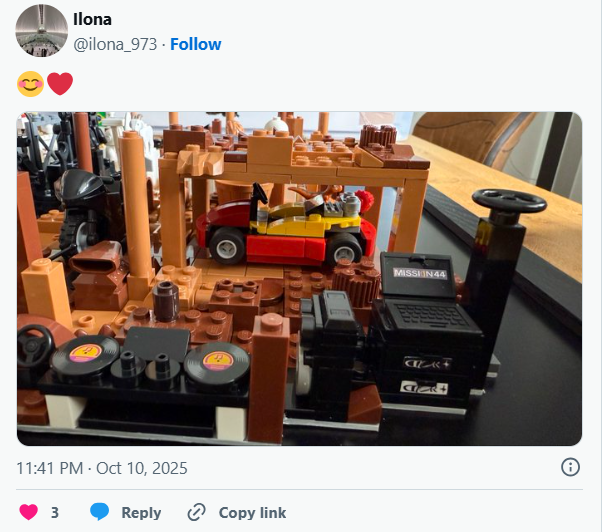Open the Ilona display name link
The height and width of the screenshot is (532, 605).
point(92,19)
